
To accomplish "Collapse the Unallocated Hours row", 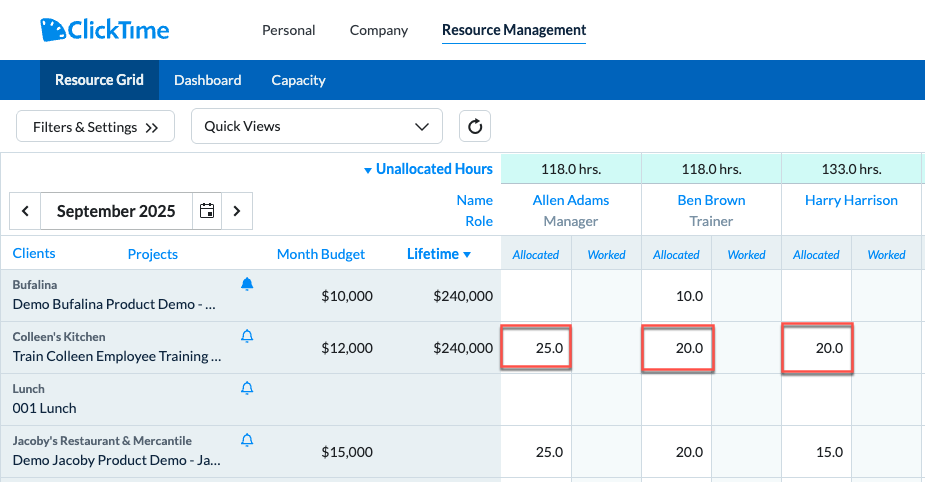I will click(428, 169).
